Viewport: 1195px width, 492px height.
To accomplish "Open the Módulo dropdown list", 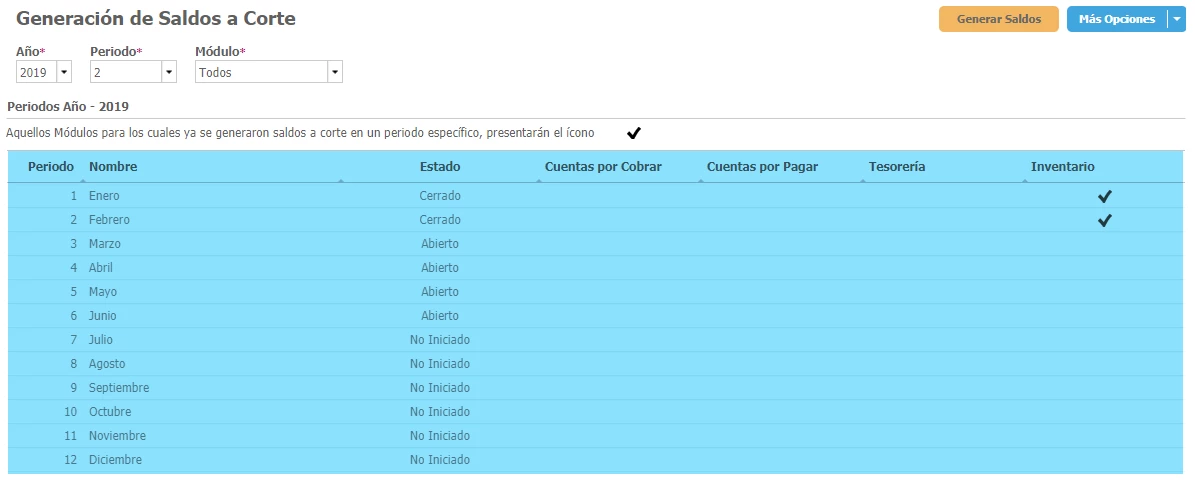I will click(x=334, y=72).
